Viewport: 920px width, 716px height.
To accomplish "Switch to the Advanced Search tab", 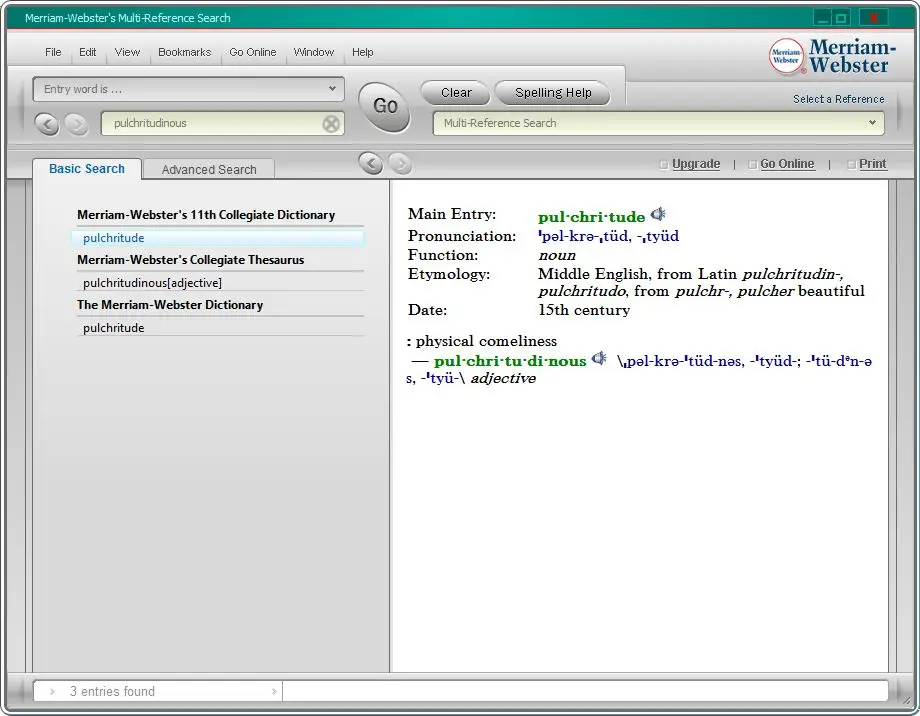I will [209, 170].
